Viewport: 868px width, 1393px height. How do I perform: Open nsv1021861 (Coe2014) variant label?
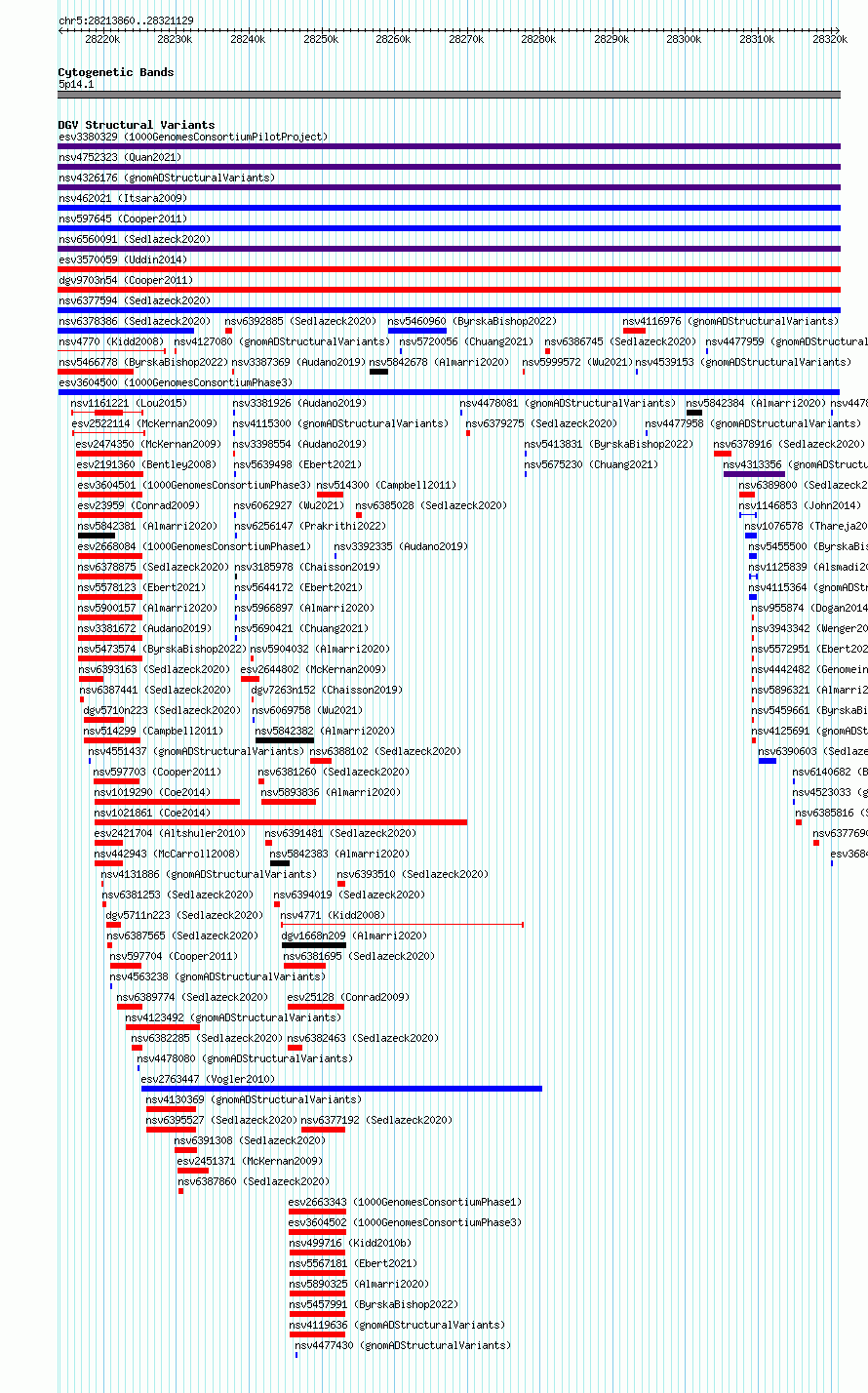tap(152, 813)
